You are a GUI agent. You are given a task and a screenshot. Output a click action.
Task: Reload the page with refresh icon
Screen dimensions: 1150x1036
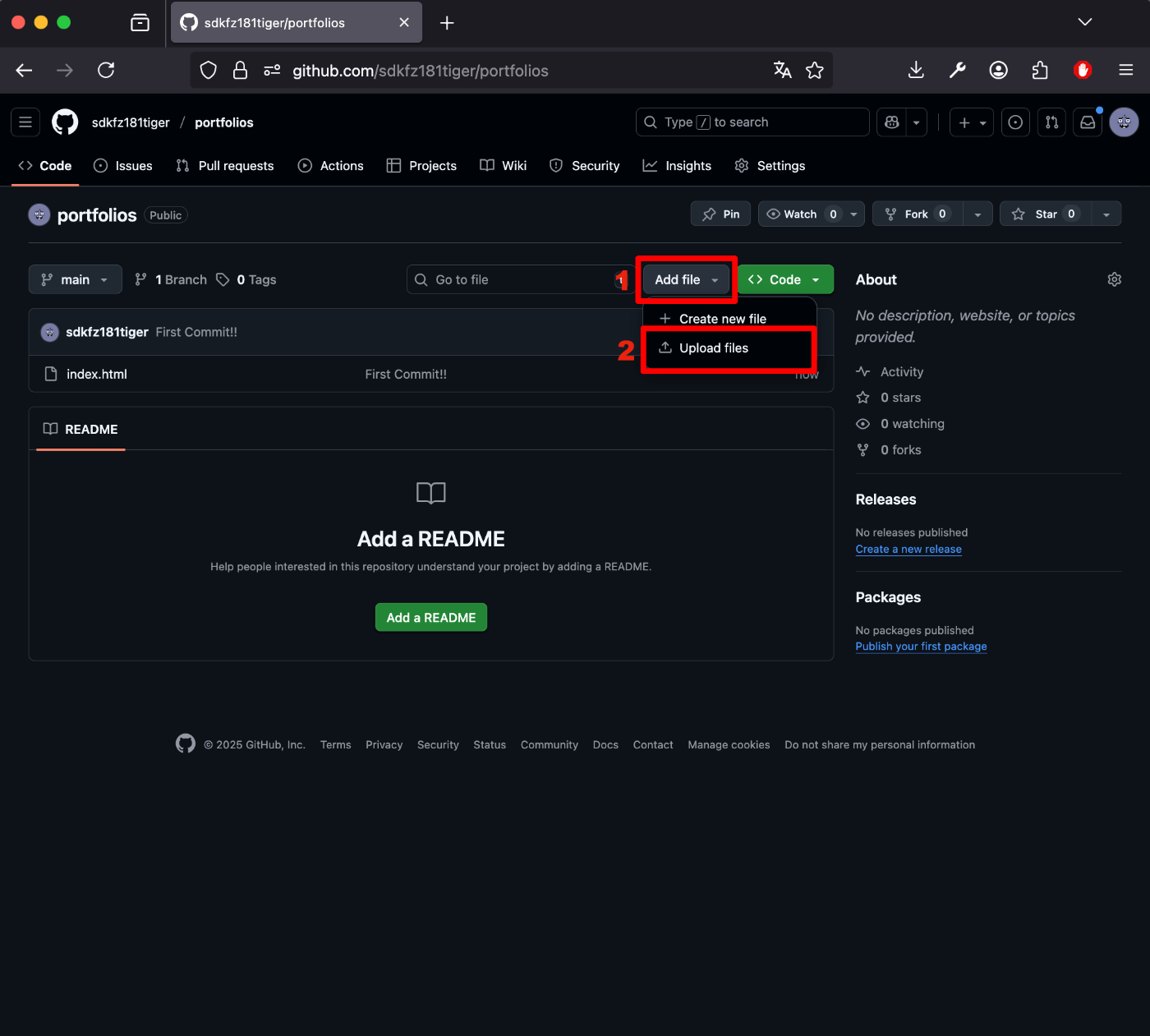coord(106,71)
